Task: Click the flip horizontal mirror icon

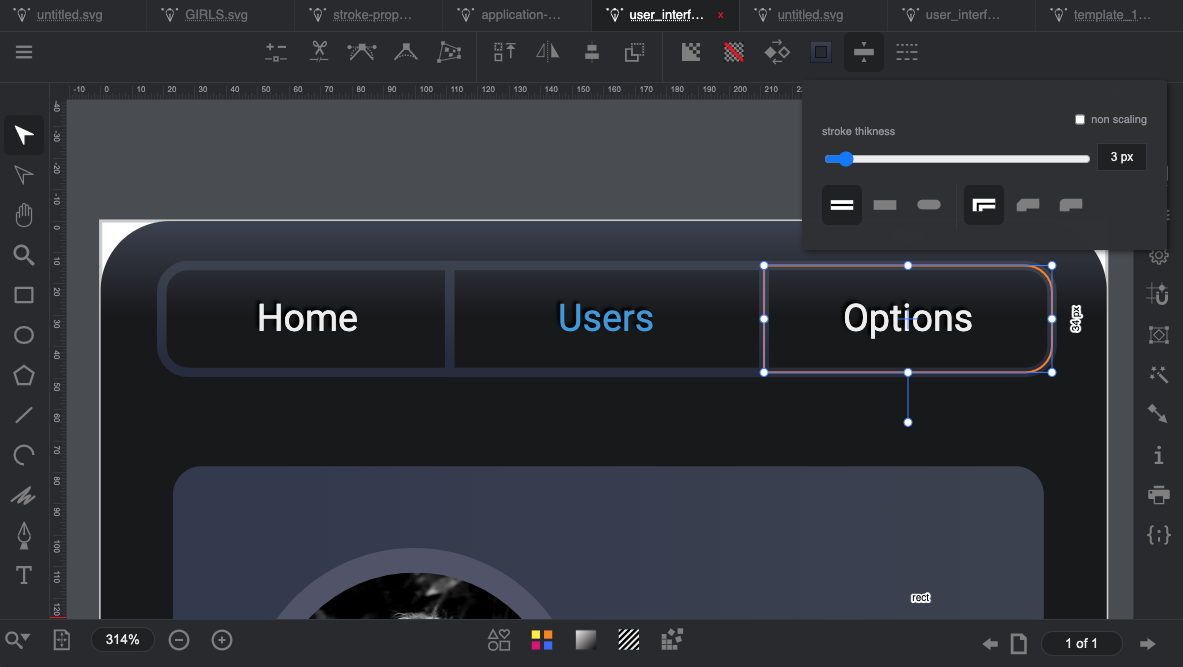Action: tap(548, 52)
